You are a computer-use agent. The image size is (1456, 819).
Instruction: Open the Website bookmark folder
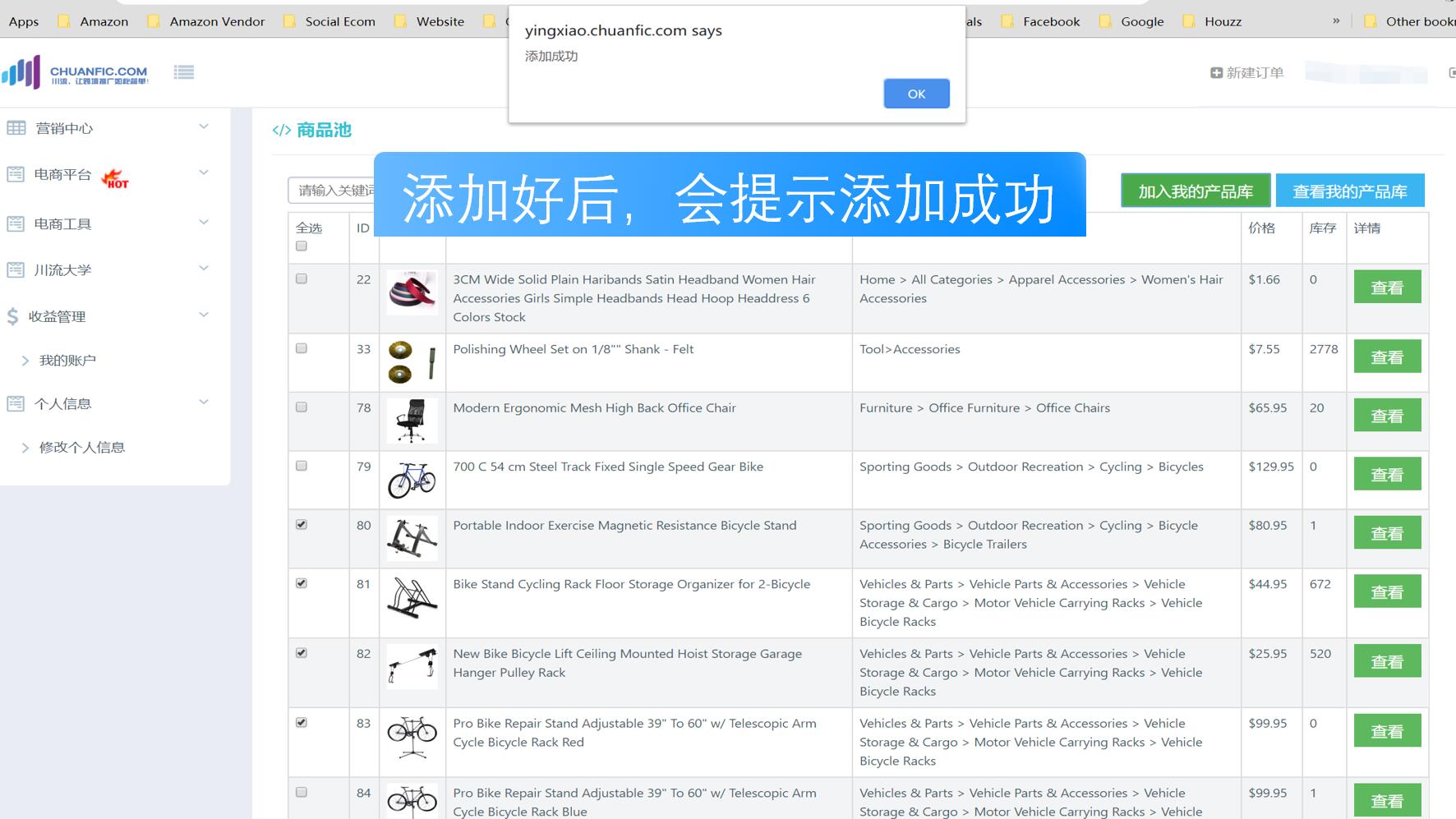point(429,21)
